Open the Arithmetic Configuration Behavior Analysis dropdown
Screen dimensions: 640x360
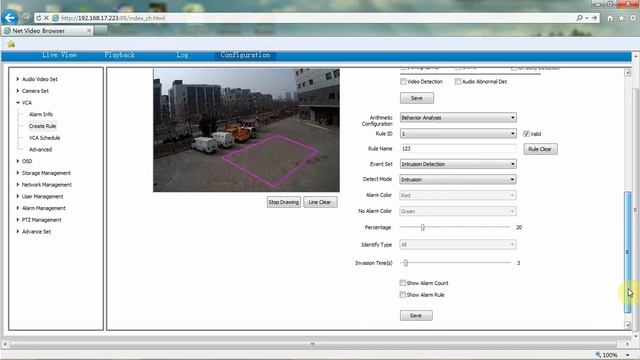(458, 118)
